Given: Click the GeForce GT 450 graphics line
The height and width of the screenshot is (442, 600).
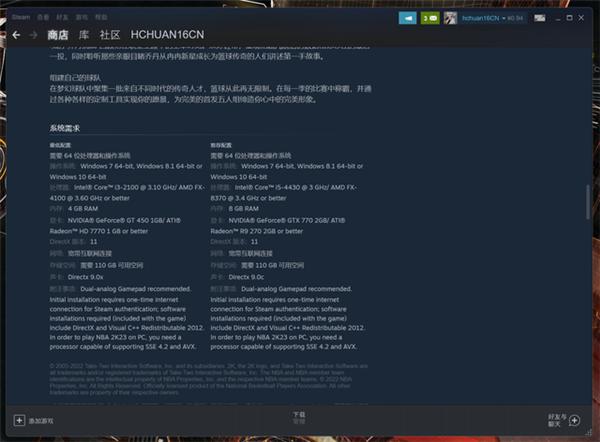Looking at the screenshot, I should pyautogui.click(x=124, y=220).
